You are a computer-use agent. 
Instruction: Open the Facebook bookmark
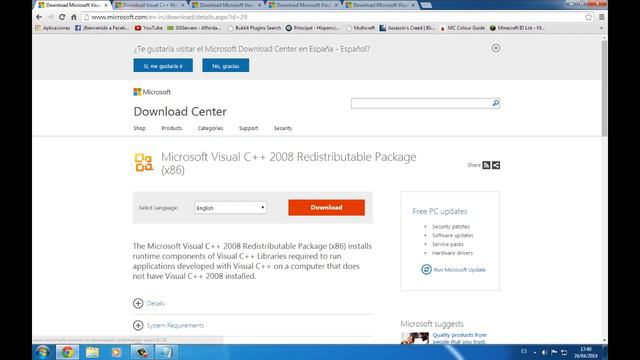pyautogui.click(x=102, y=28)
